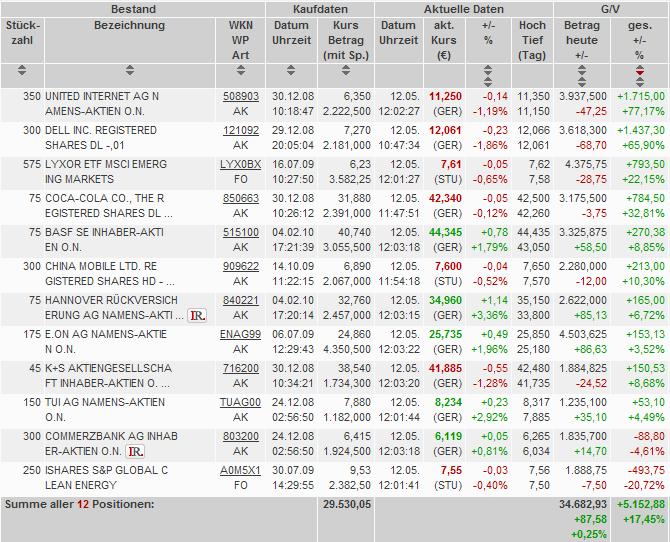670x542 pixels.
Task: Select CHINA MOBILE LTD. position name
Action: click(110, 274)
